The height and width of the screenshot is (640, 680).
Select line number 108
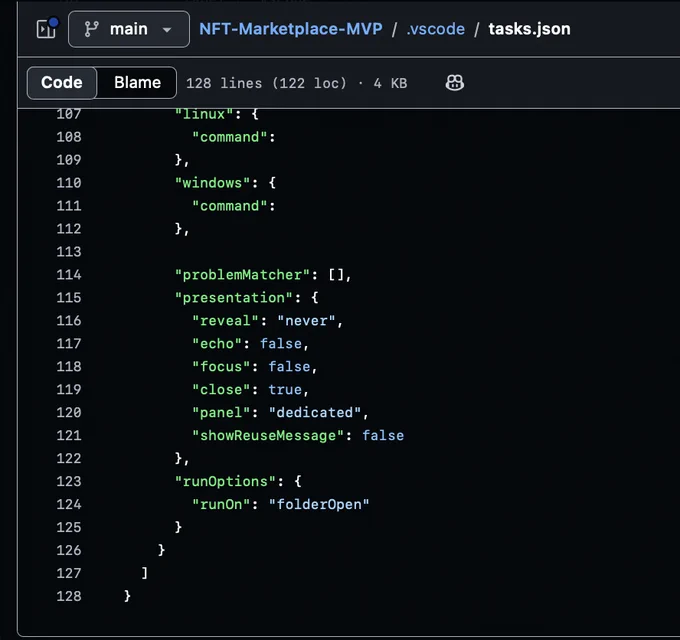pos(69,137)
